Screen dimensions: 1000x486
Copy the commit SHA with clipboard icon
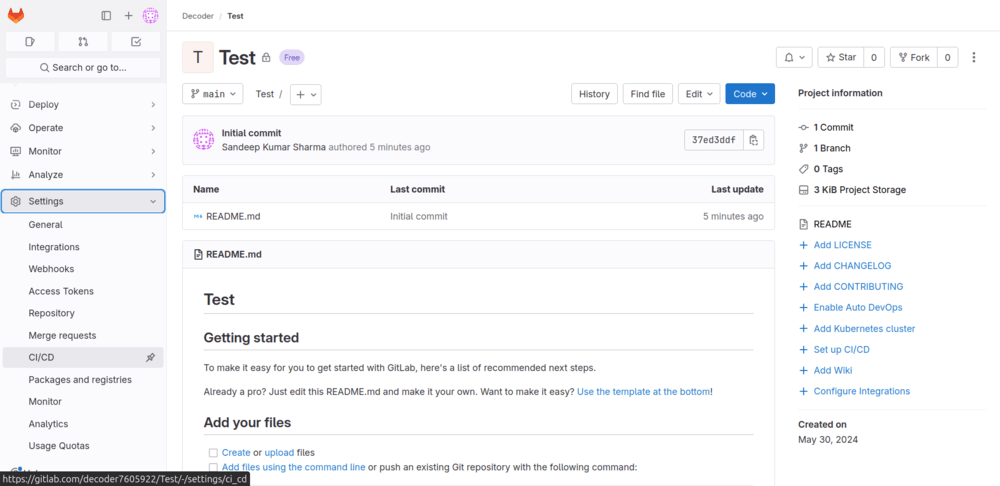755,140
